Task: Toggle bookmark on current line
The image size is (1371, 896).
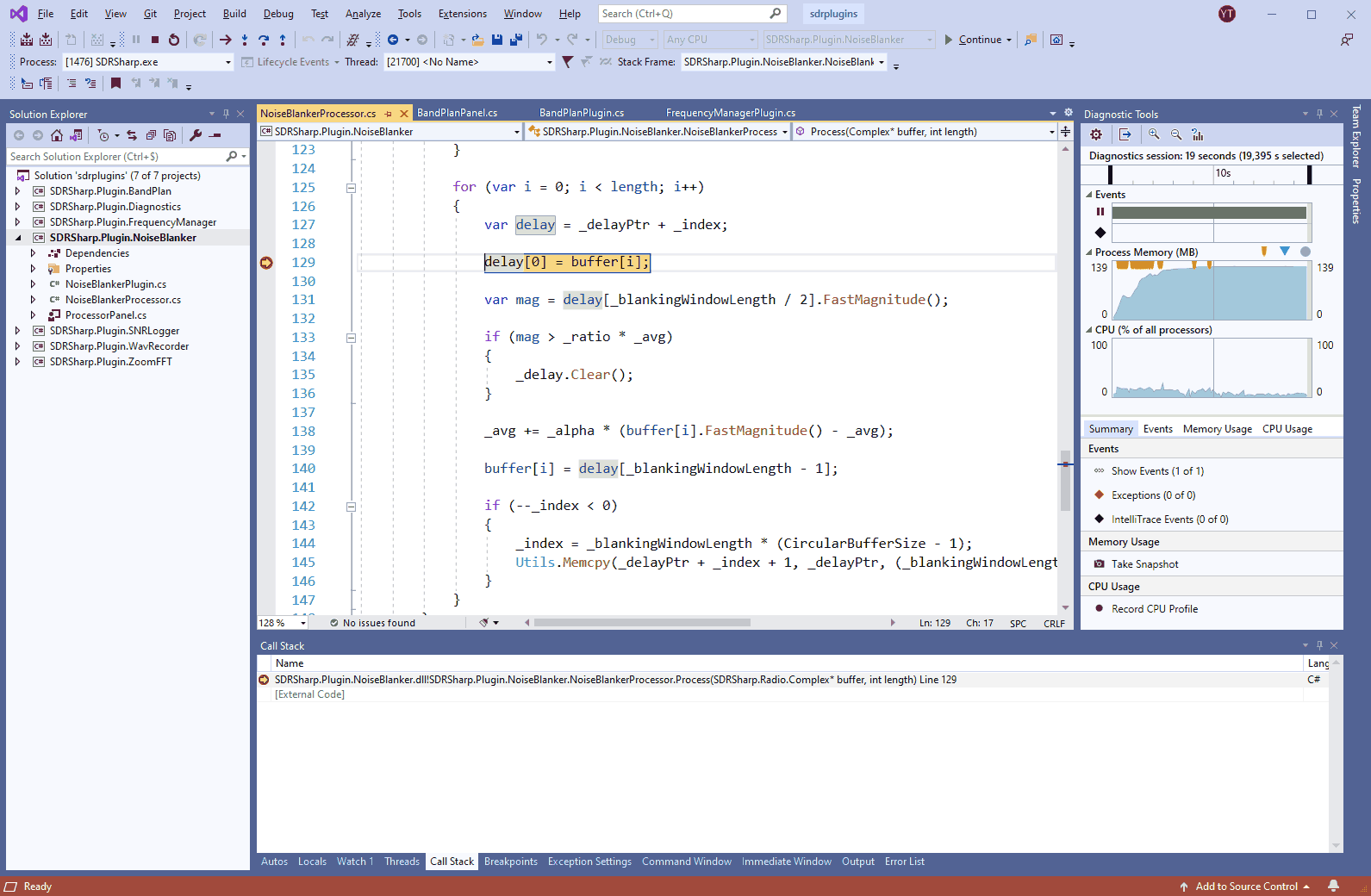Action: tap(115, 84)
